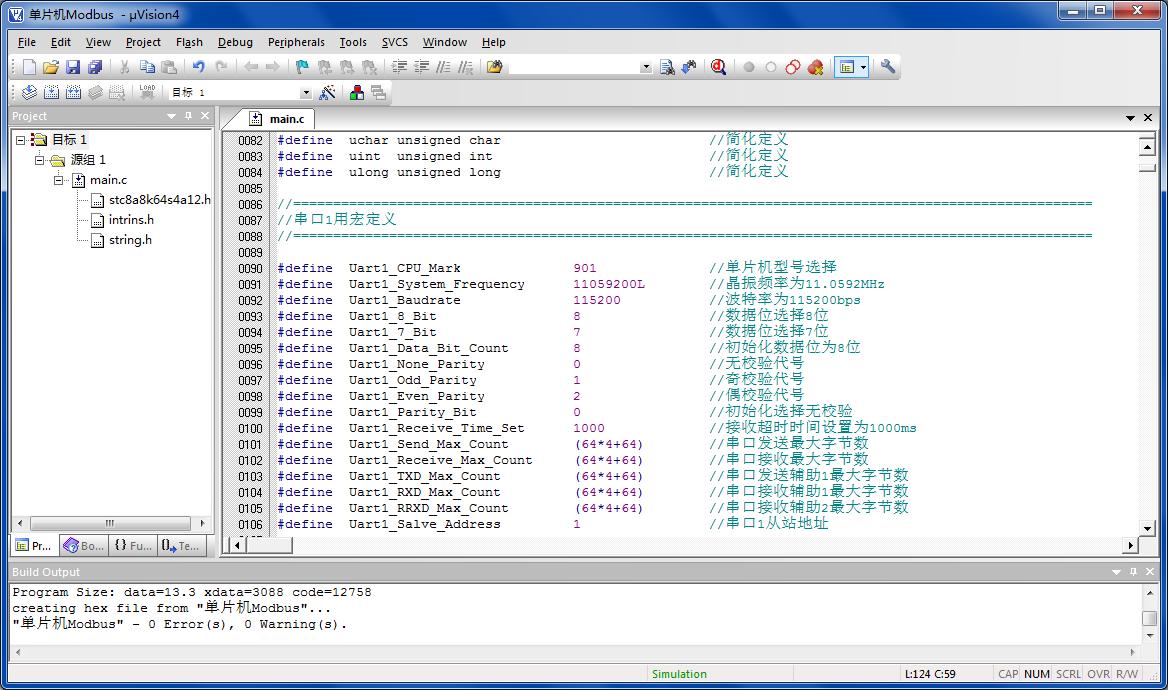
Task: Switch to the Templates tab in Project panel
Action: pos(181,545)
